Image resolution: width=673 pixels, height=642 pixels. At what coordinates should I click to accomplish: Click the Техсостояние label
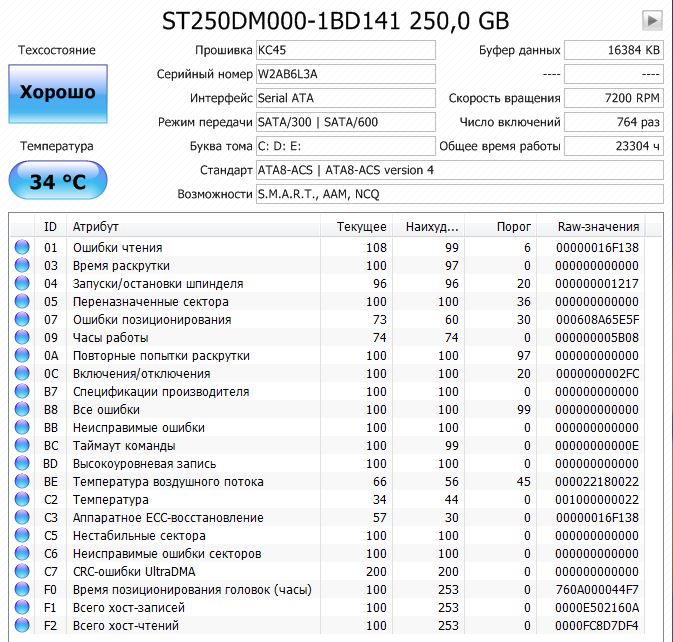tap(57, 50)
